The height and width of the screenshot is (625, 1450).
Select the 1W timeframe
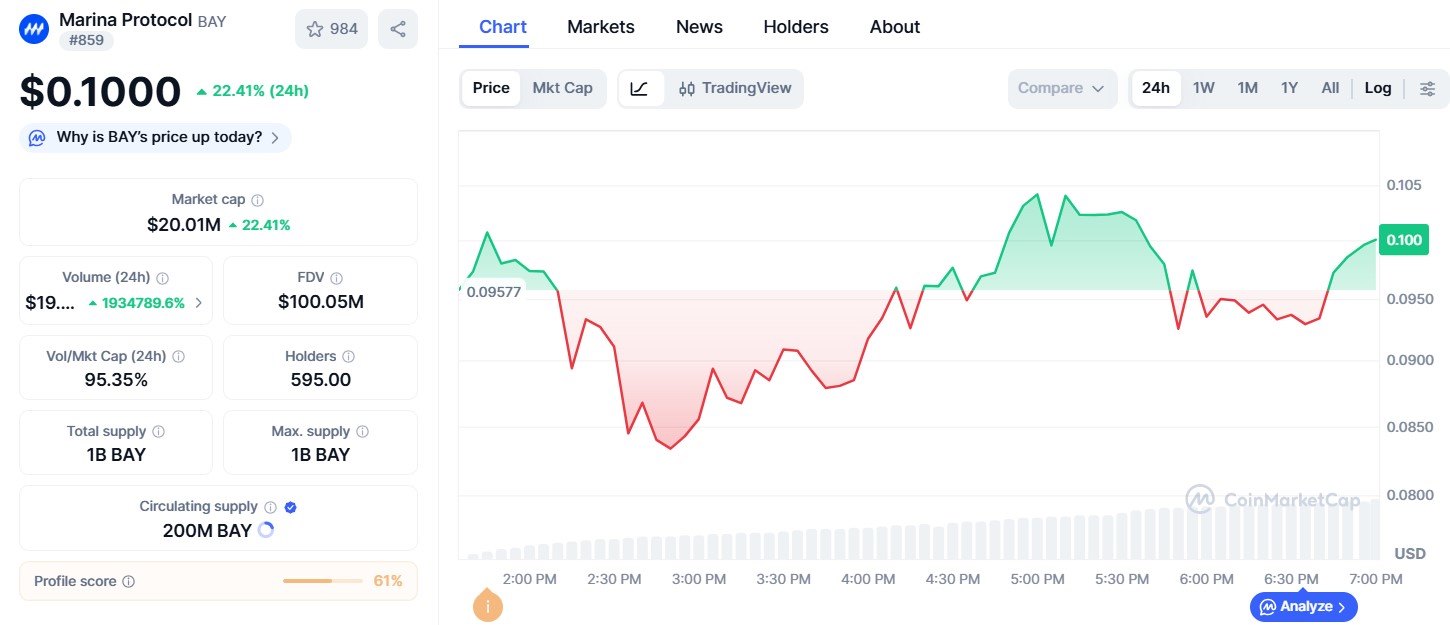tap(1203, 88)
